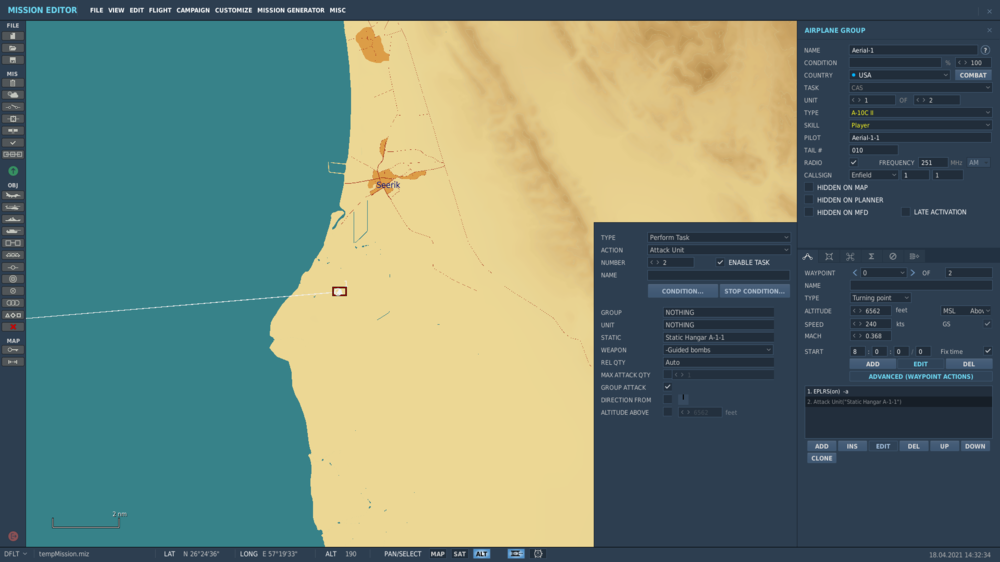
Task: Click the COMBAT button
Action: coord(973,75)
